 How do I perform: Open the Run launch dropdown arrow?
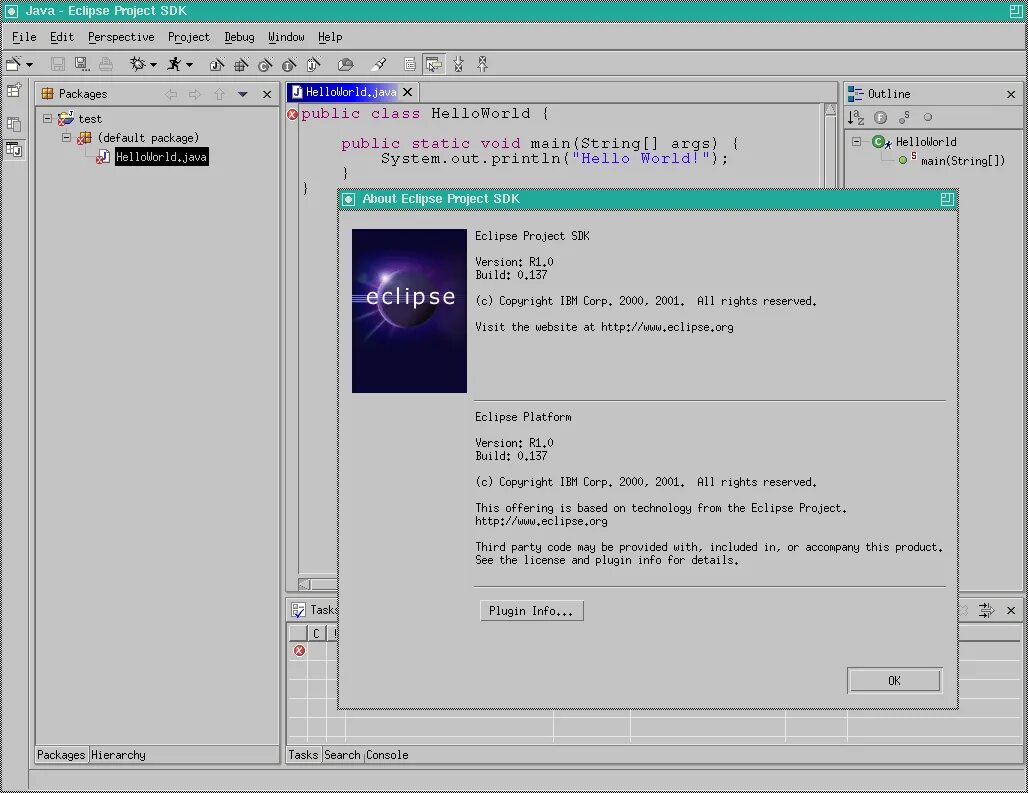(x=189, y=65)
